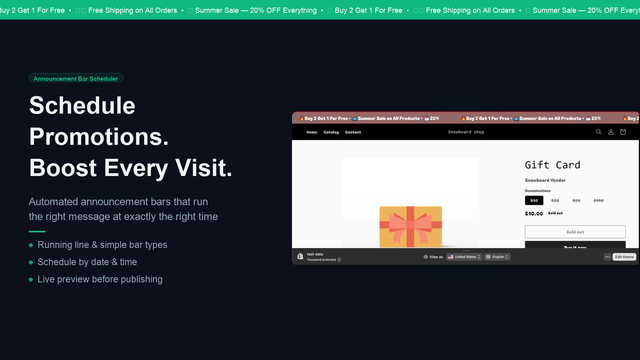Click the Gift Card product title

(552, 165)
